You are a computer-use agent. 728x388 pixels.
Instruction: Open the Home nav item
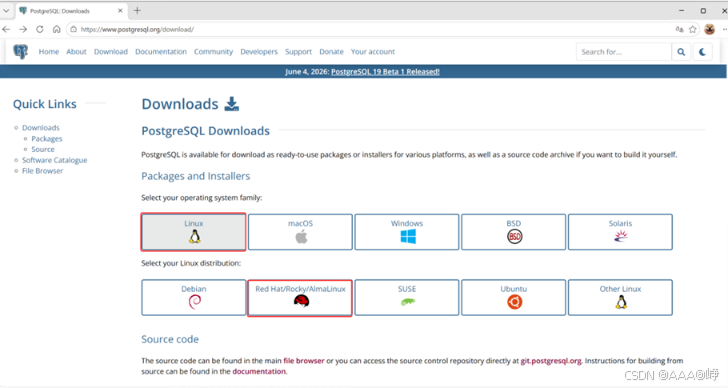[x=49, y=52]
